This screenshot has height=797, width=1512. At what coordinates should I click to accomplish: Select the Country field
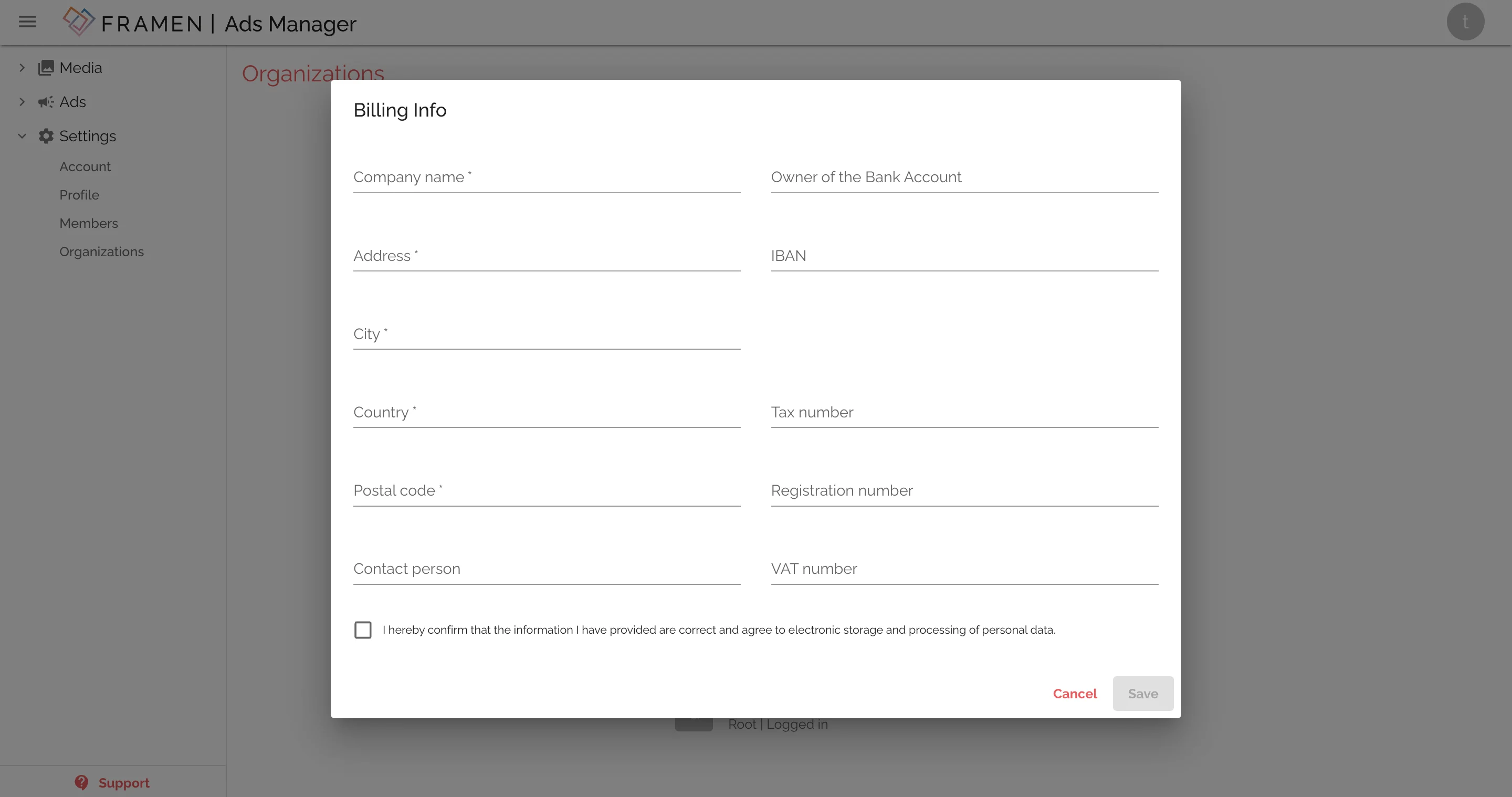click(x=546, y=413)
